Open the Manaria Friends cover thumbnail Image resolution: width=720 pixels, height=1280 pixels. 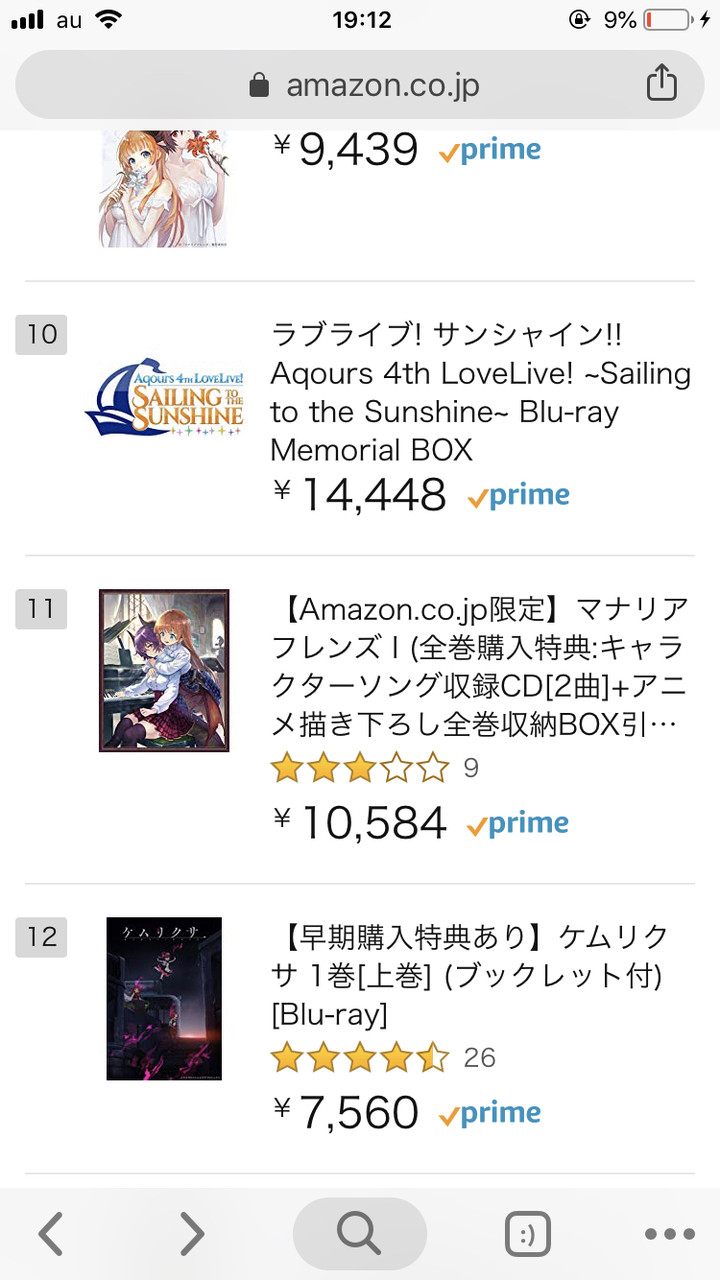coord(164,670)
